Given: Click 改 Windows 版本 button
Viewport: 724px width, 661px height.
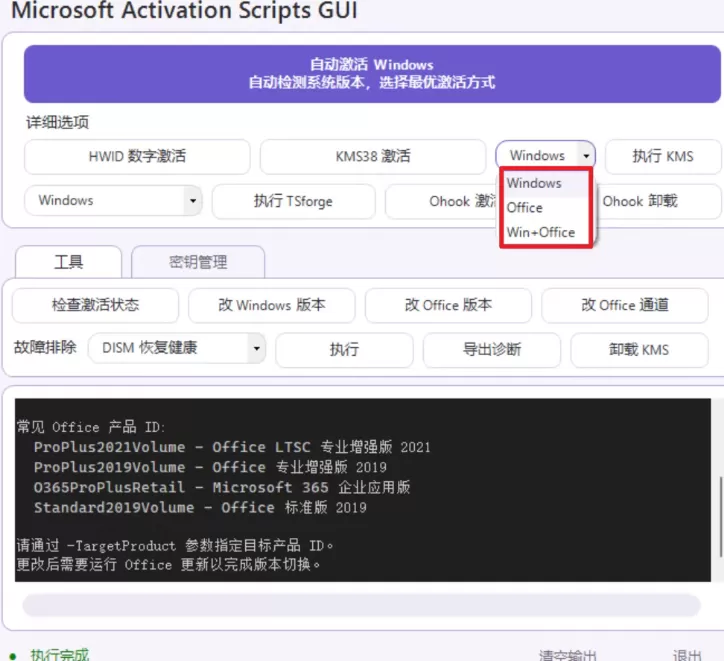Looking at the screenshot, I should (272, 305).
